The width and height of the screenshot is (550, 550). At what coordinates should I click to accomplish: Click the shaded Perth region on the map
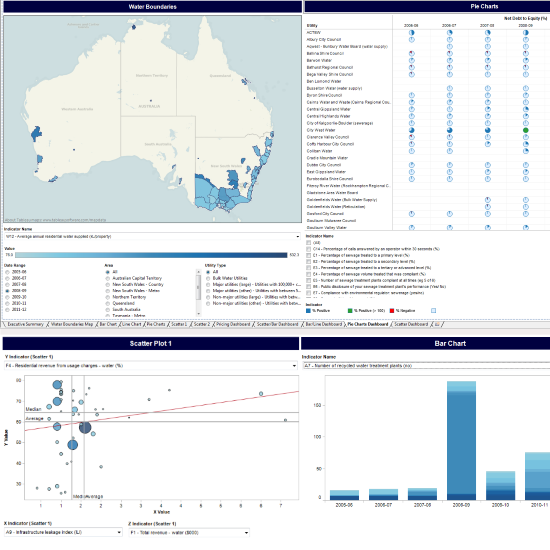pos(36,134)
